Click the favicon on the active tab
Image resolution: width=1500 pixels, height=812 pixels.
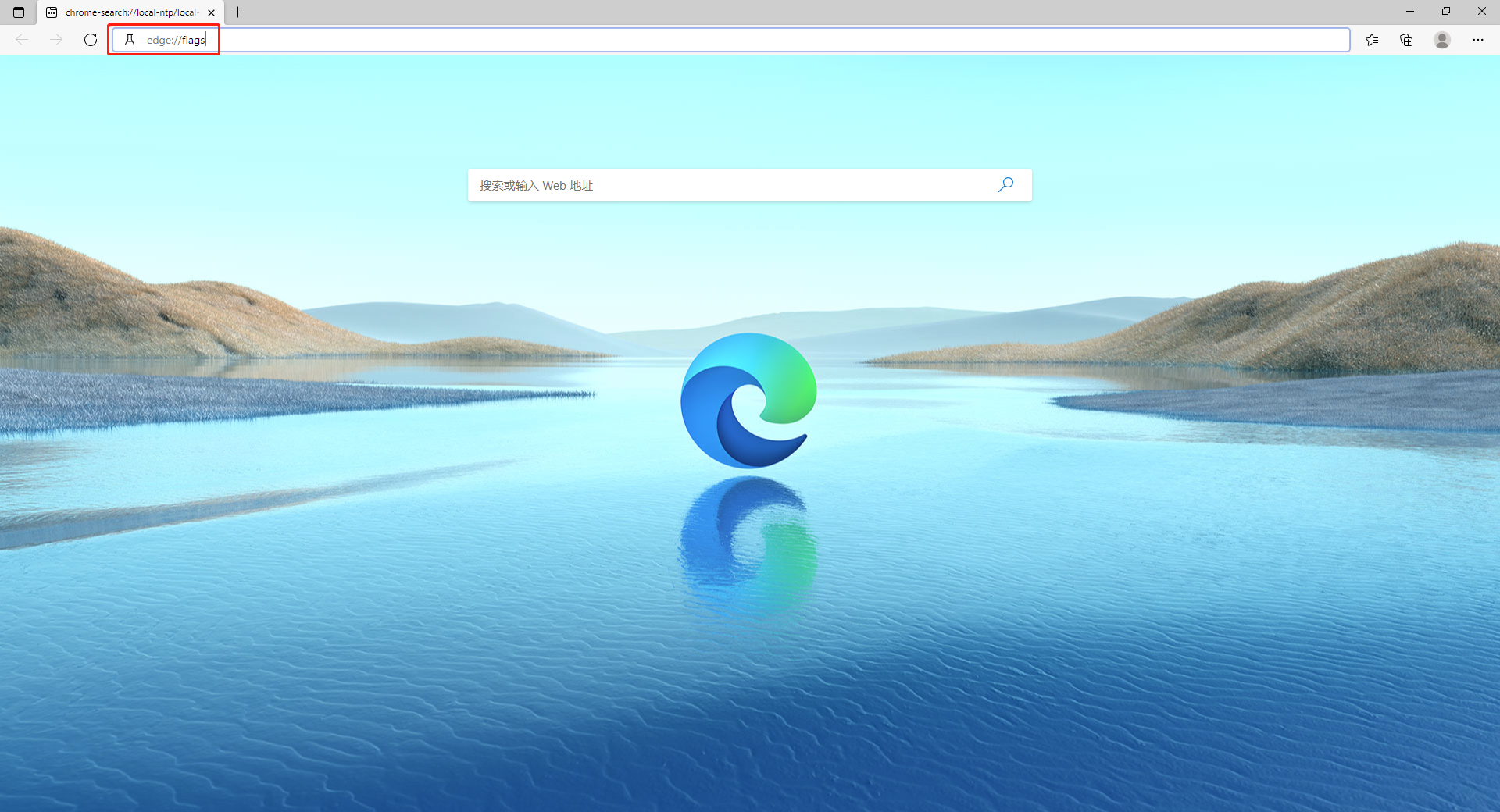click(x=51, y=12)
